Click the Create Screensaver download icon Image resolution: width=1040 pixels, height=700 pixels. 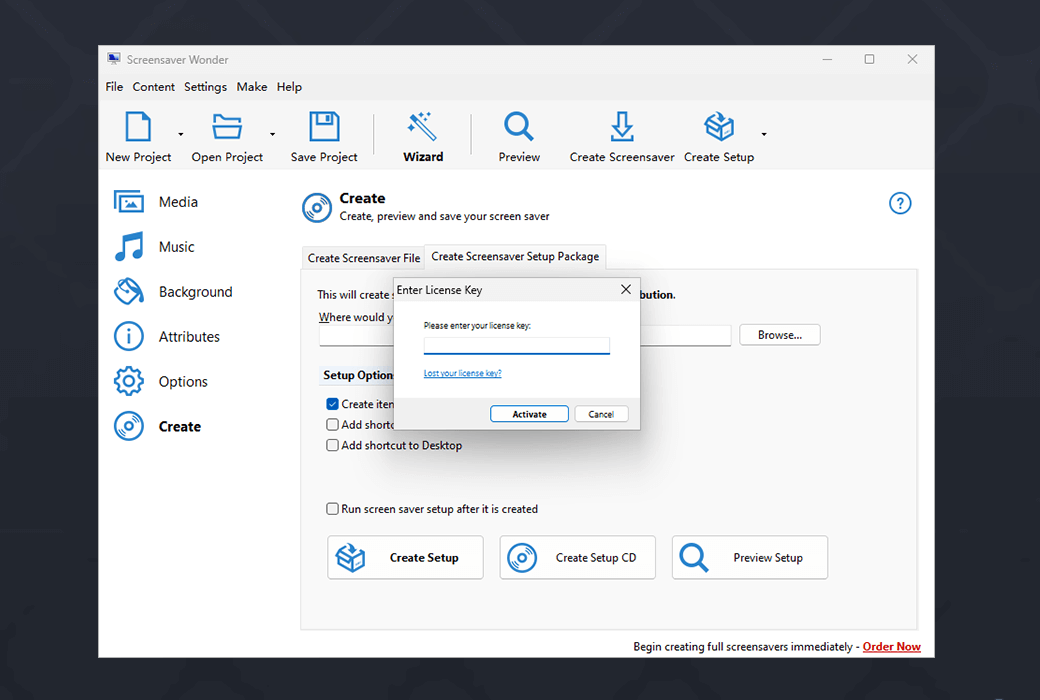(x=621, y=127)
